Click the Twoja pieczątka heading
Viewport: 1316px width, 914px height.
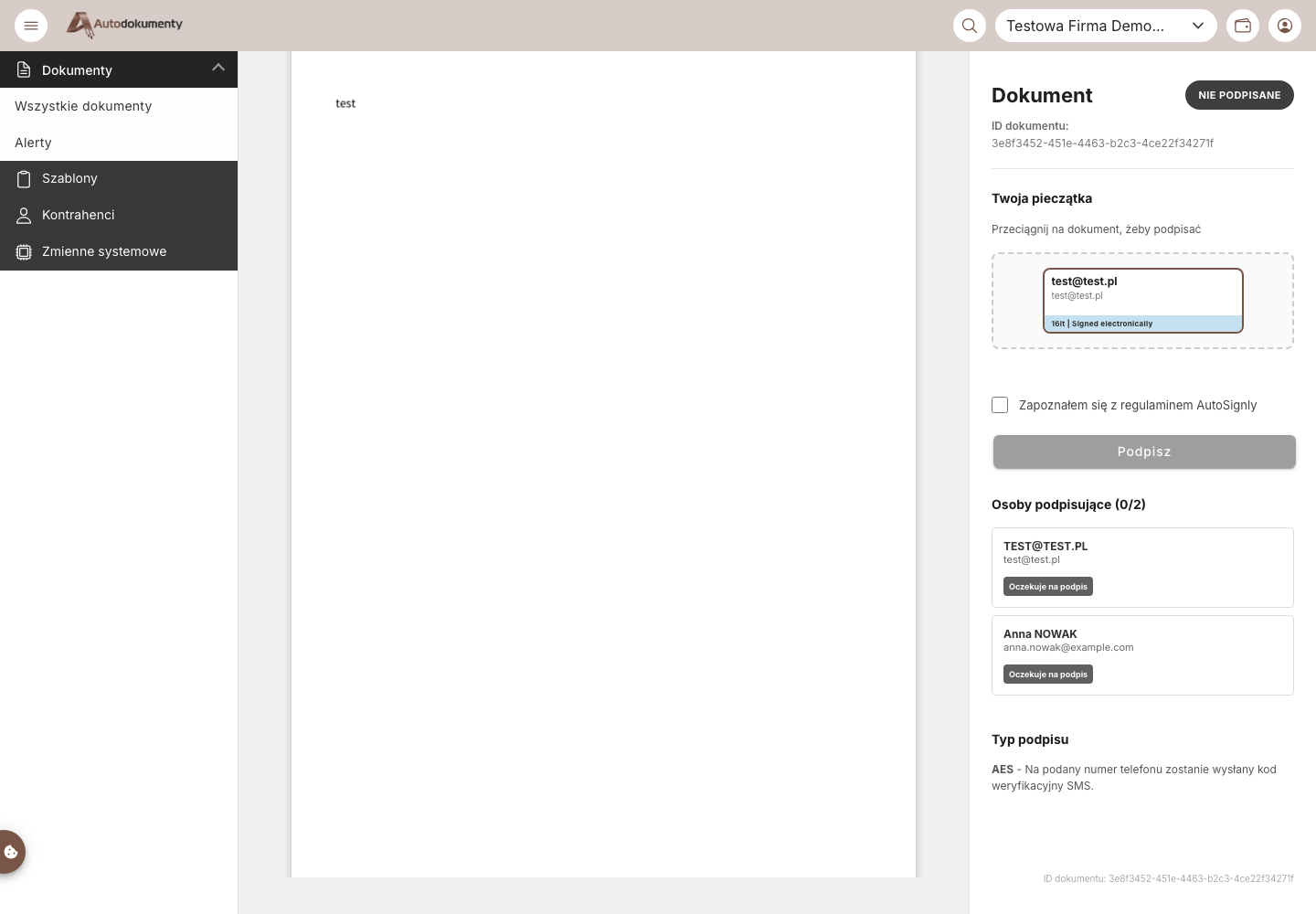point(1042,198)
